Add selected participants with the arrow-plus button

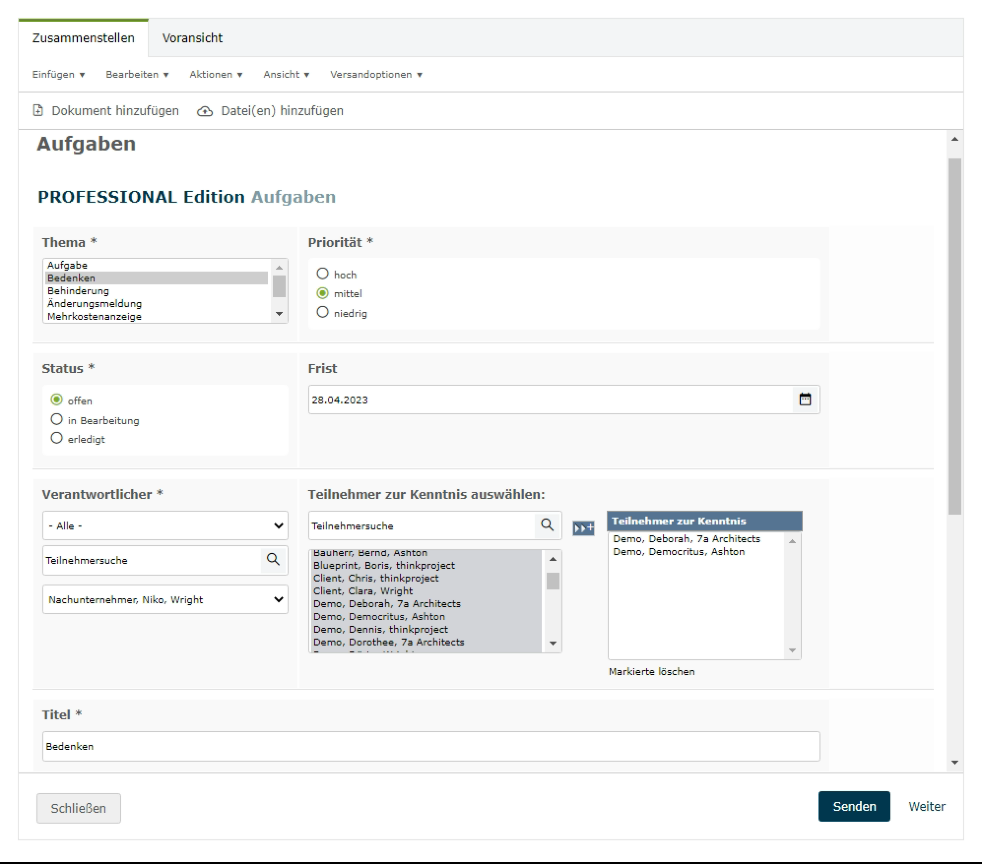[x=583, y=528]
